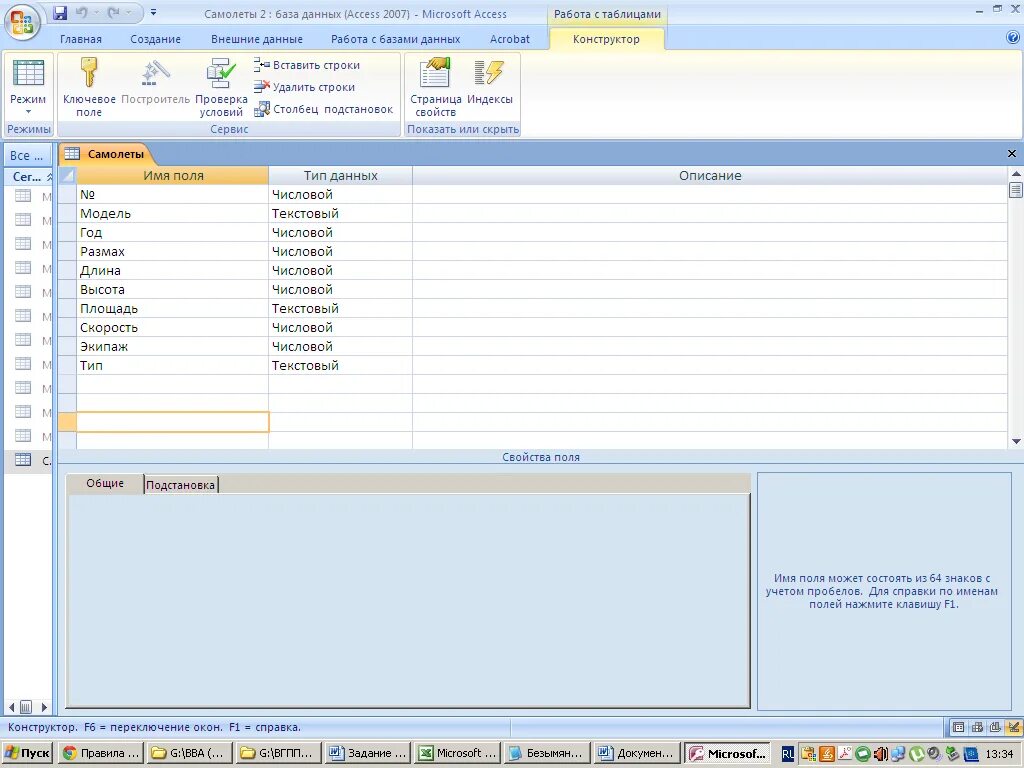Image resolution: width=1024 pixels, height=768 pixels.
Task: Set Ключевое поле primary key
Action: (x=89, y=87)
